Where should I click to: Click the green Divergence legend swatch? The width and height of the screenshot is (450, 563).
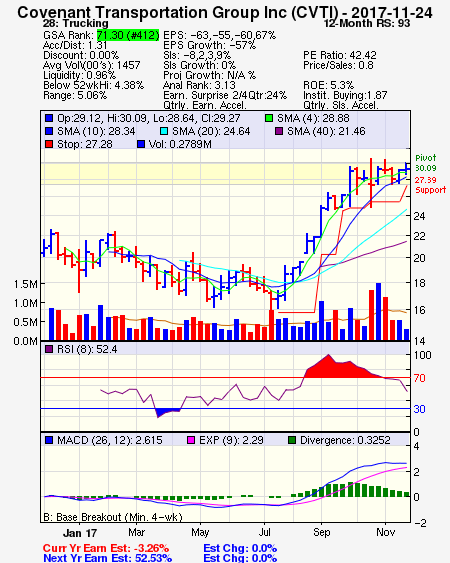[x=292, y=440]
